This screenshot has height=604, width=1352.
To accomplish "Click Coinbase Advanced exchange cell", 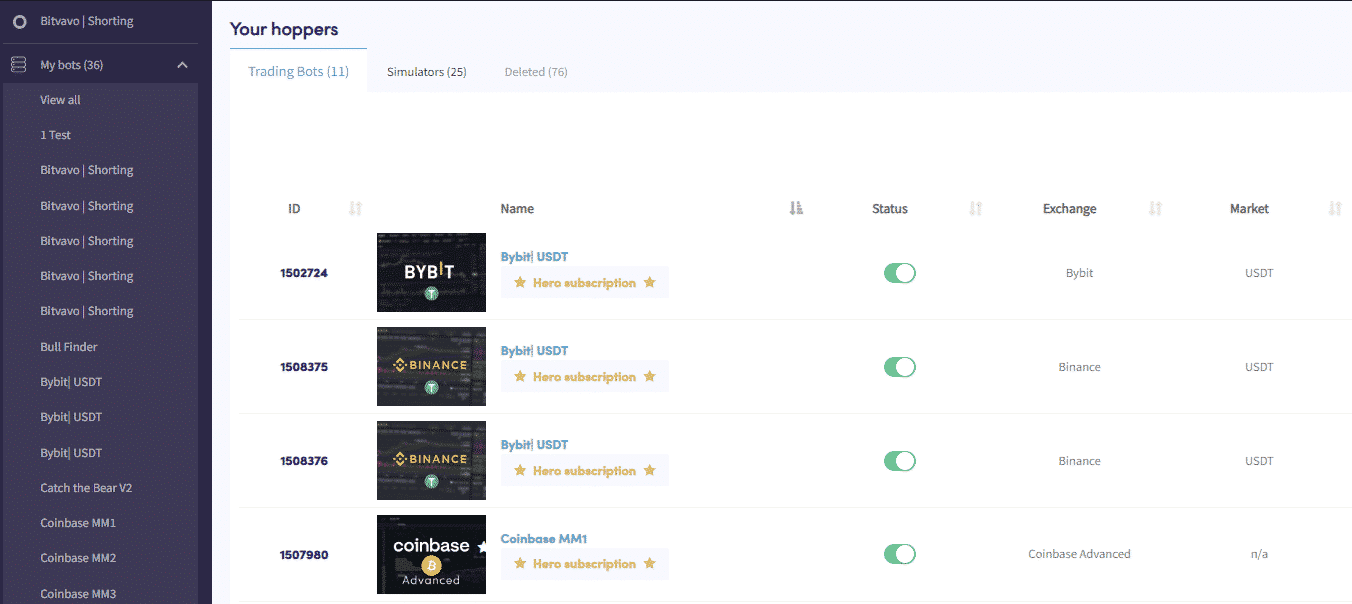I will (x=1079, y=554).
